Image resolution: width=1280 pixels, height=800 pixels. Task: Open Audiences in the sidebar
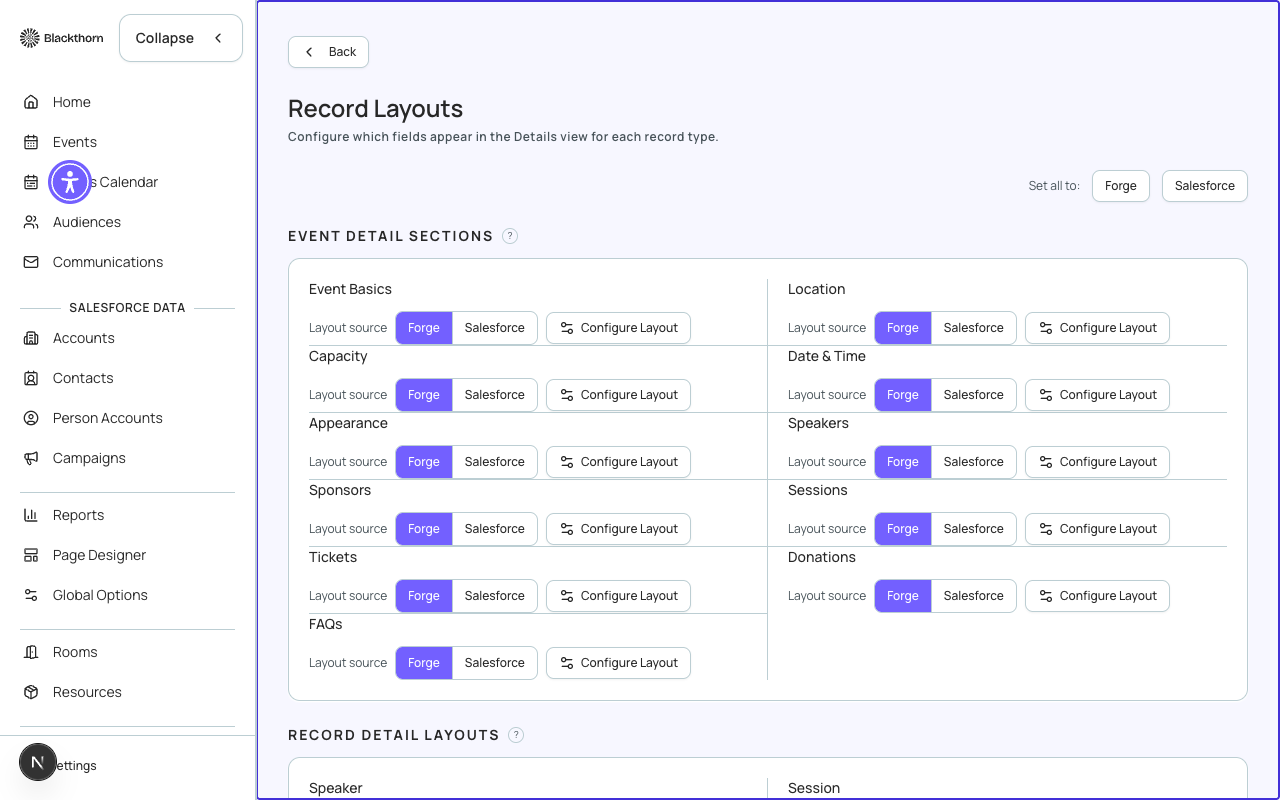(x=127, y=222)
